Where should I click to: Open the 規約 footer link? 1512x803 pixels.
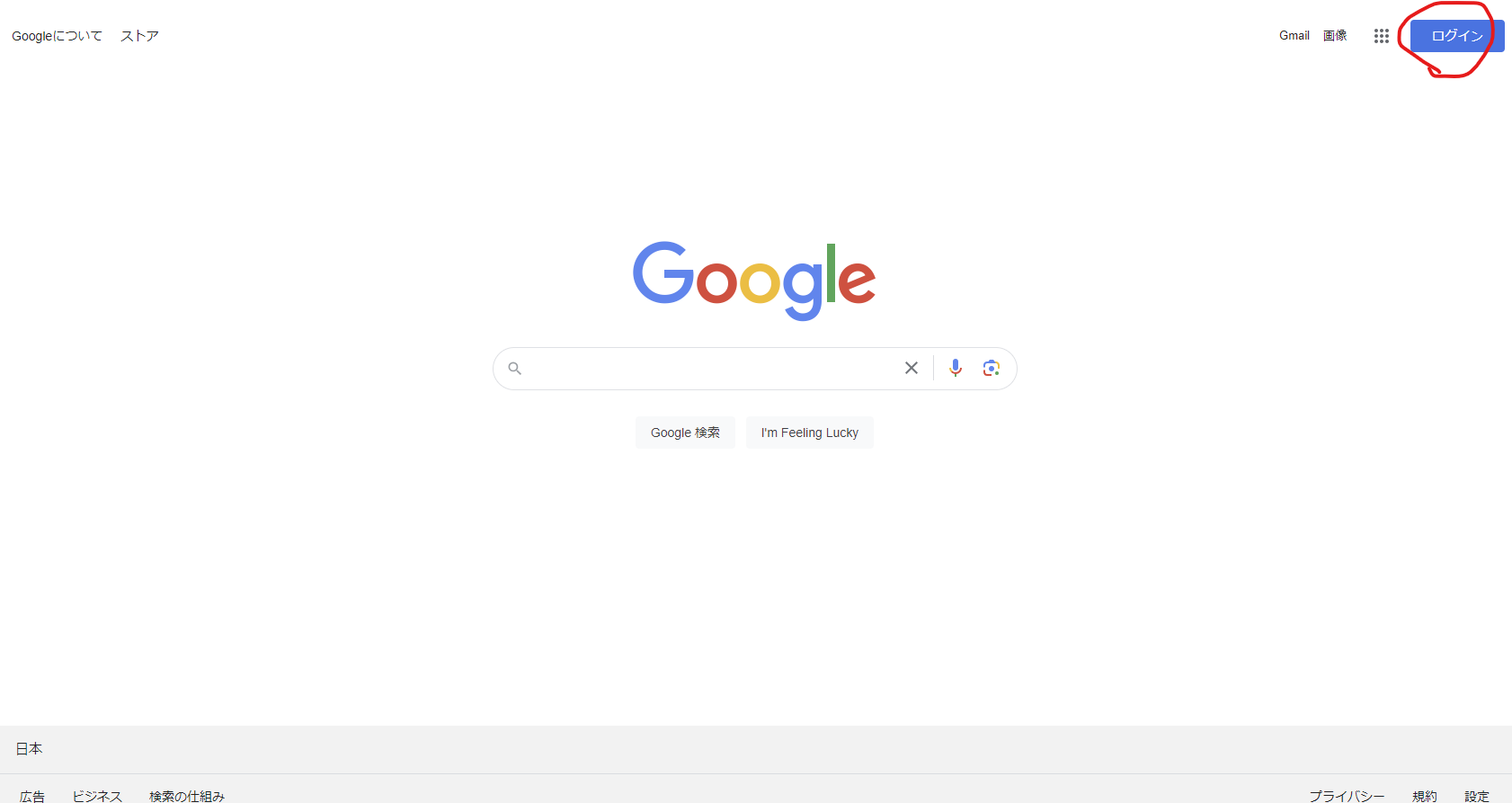pyautogui.click(x=1425, y=797)
